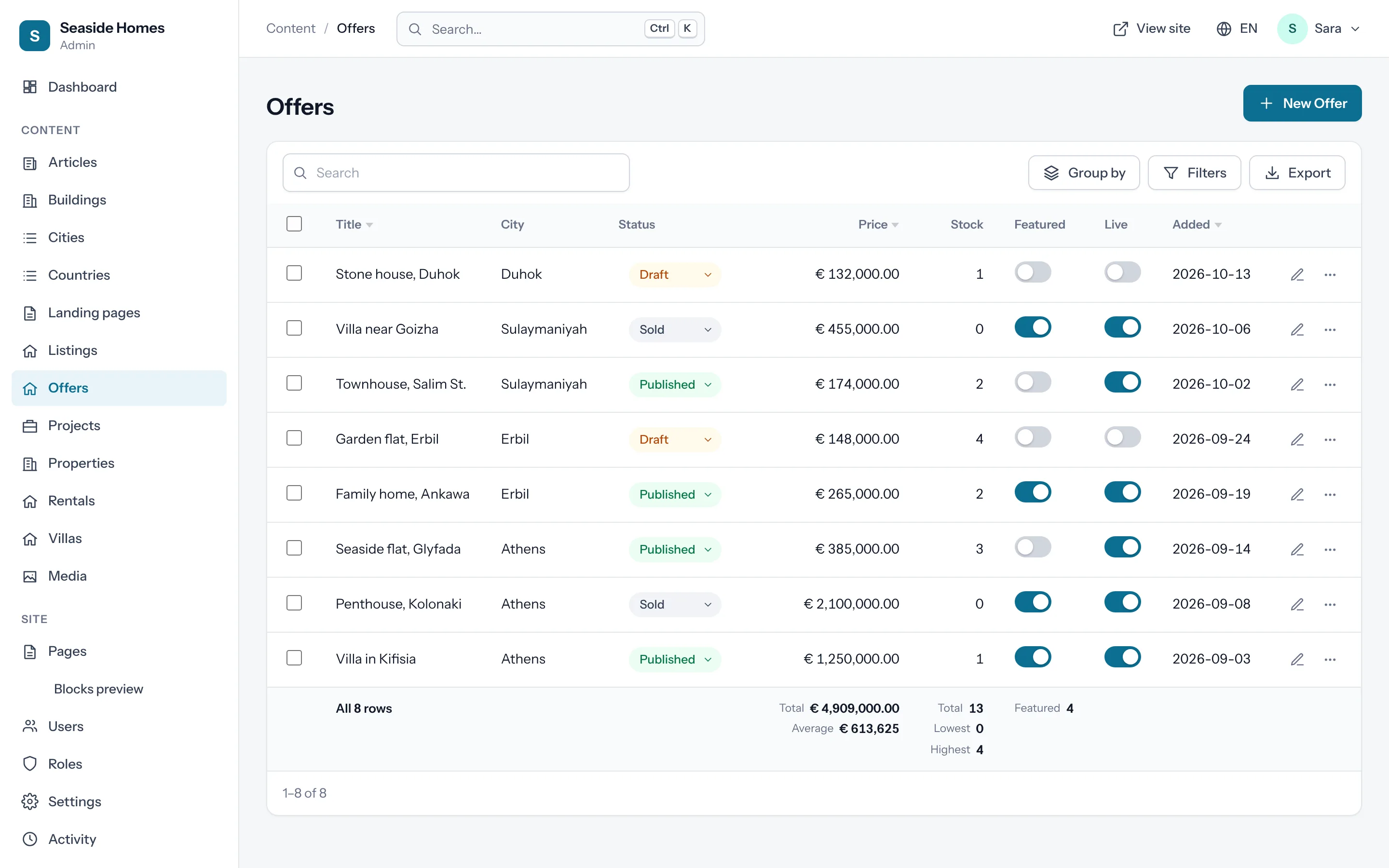Open Blocks preview in the sidebar
This screenshot has width=1389, height=868.
click(x=98, y=688)
